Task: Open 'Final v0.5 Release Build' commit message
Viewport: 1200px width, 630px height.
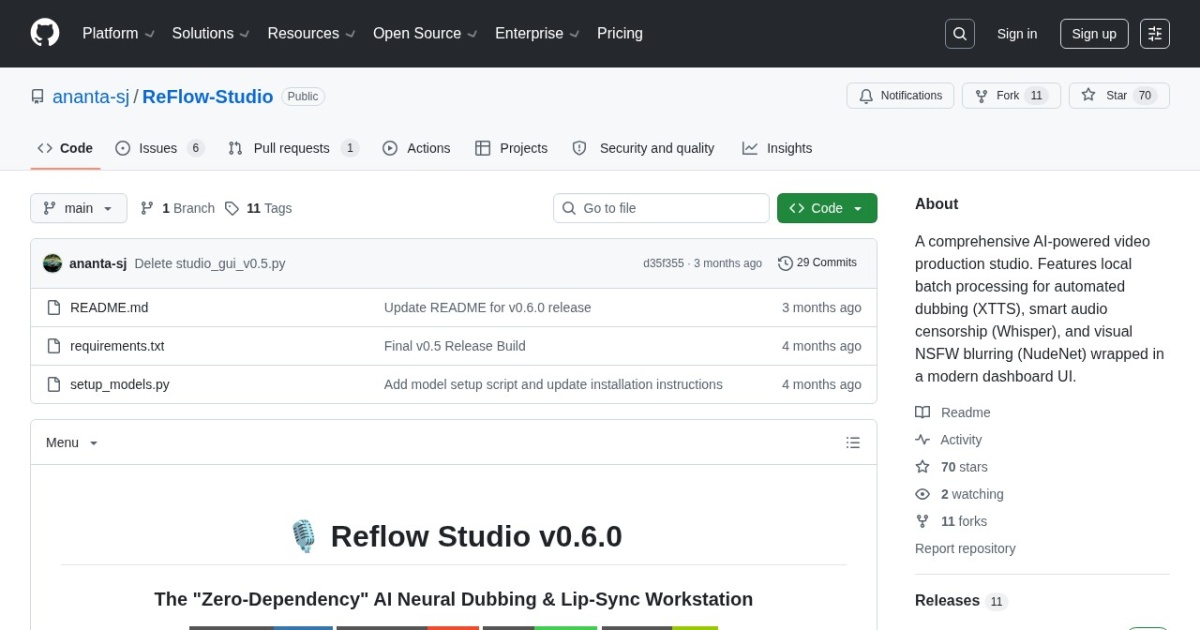Action: (x=455, y=346)
